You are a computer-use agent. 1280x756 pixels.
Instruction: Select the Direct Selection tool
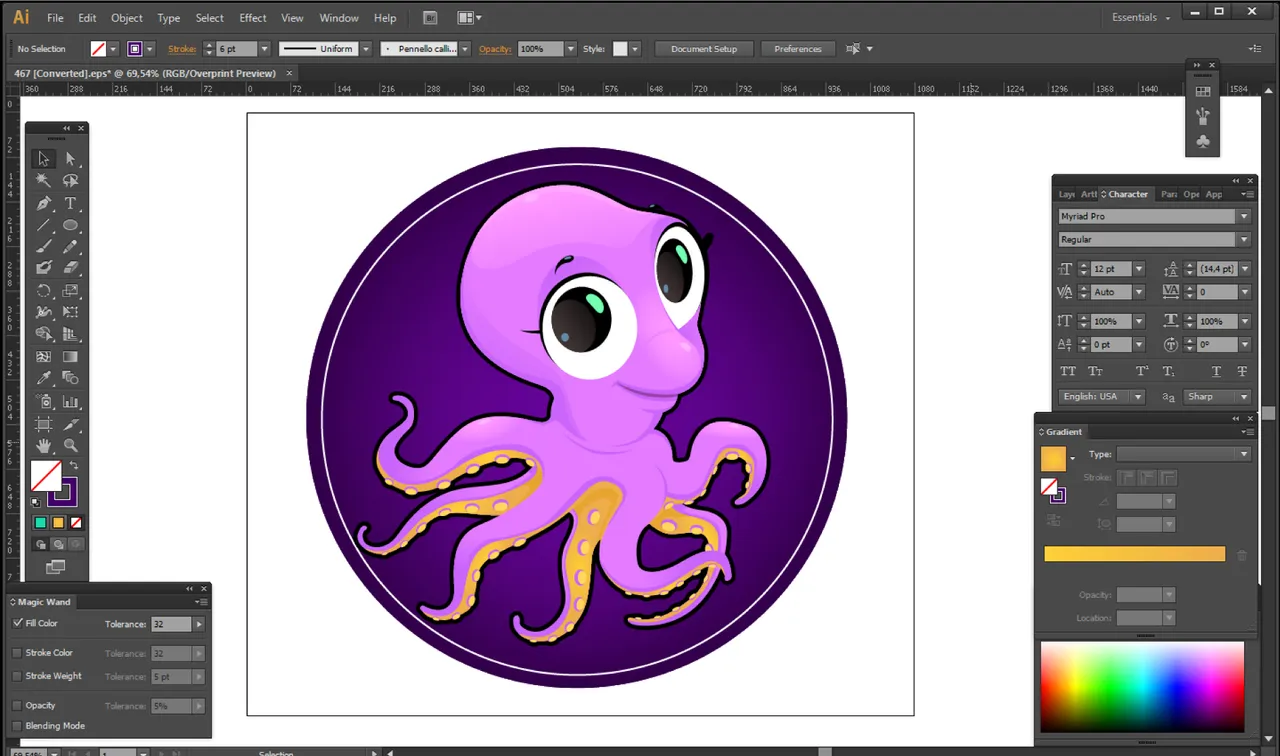(x=71, y=159)
